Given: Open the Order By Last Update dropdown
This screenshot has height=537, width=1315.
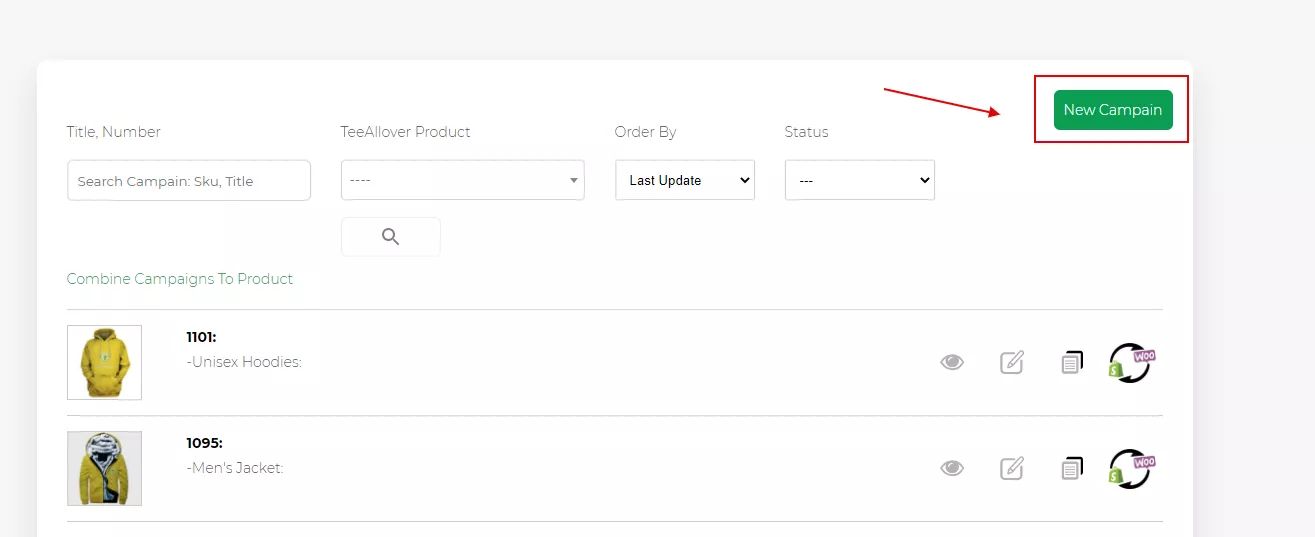Looking at the screenshot, I should pos(685,181).
